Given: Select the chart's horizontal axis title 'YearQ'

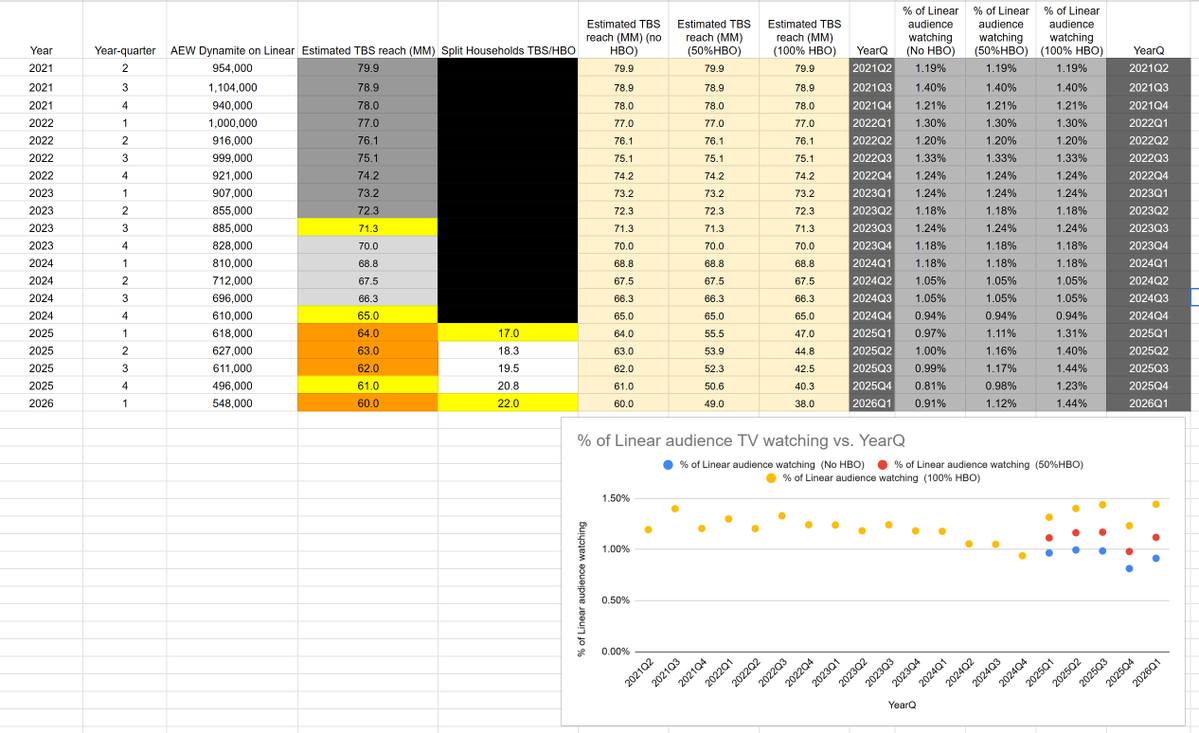Looking at the screenshot, I should 902,705.
